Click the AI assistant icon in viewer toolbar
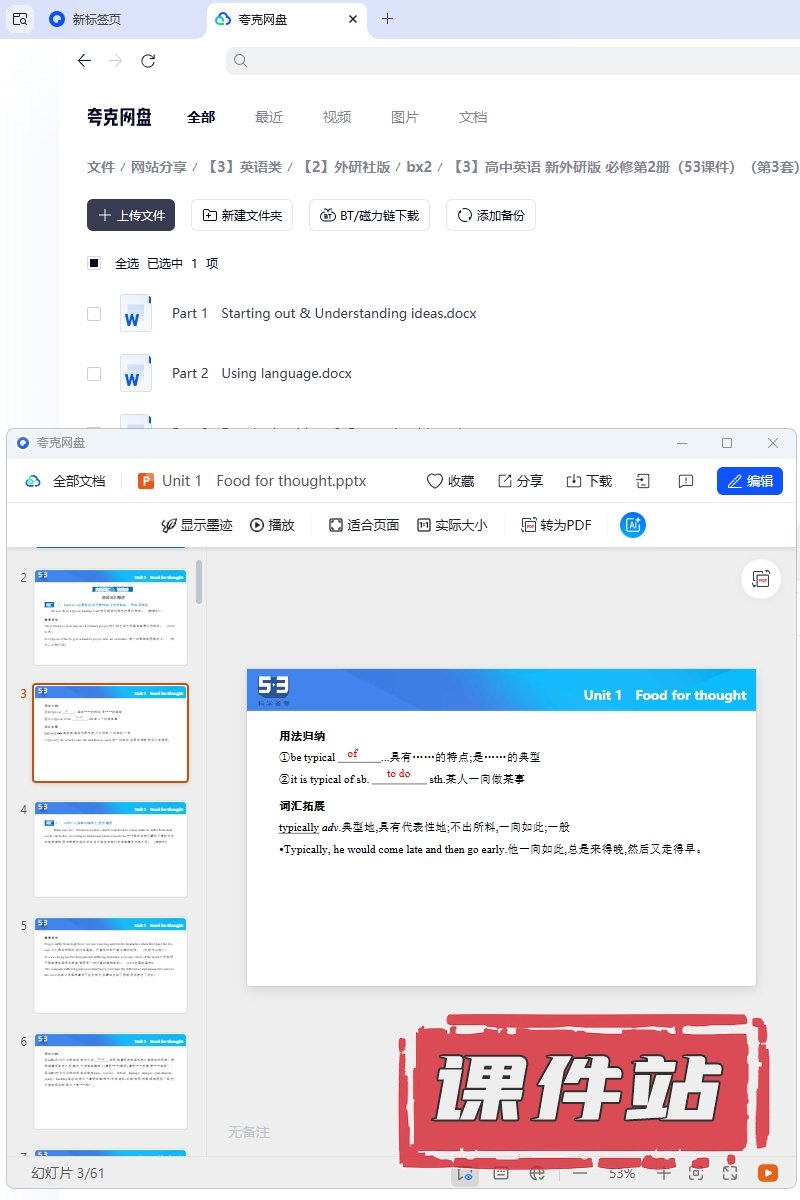The width and height of the screenshot is (800, 1200). click(632, 525)
